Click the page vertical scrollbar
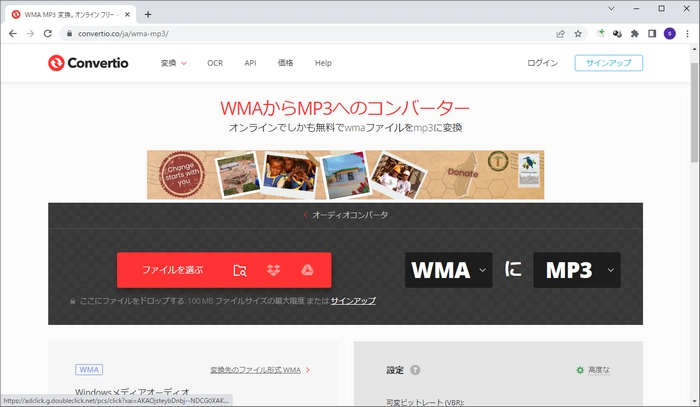This screenshot has width=700, height=407. (695, 112)
